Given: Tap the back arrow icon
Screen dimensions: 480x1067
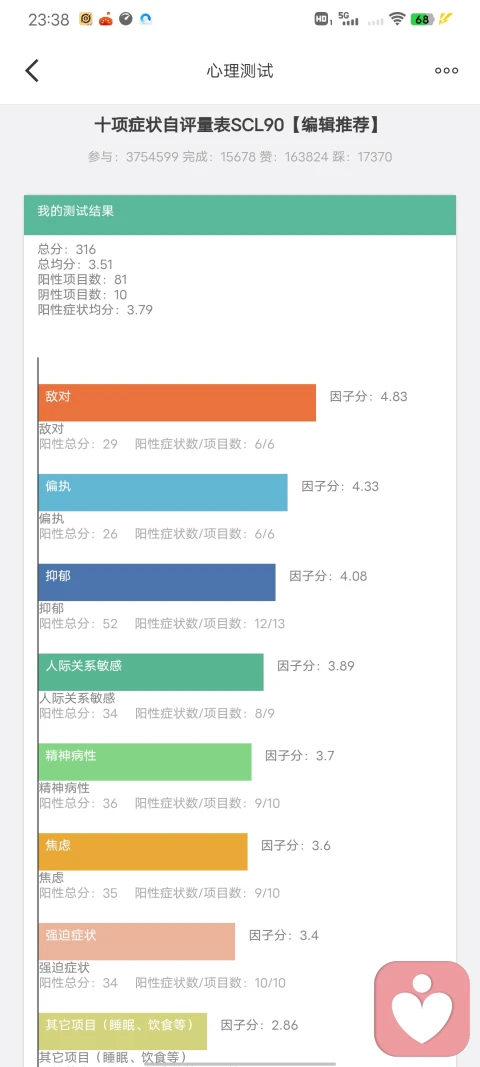Looking at the screenshot, I should pos(32,70).
